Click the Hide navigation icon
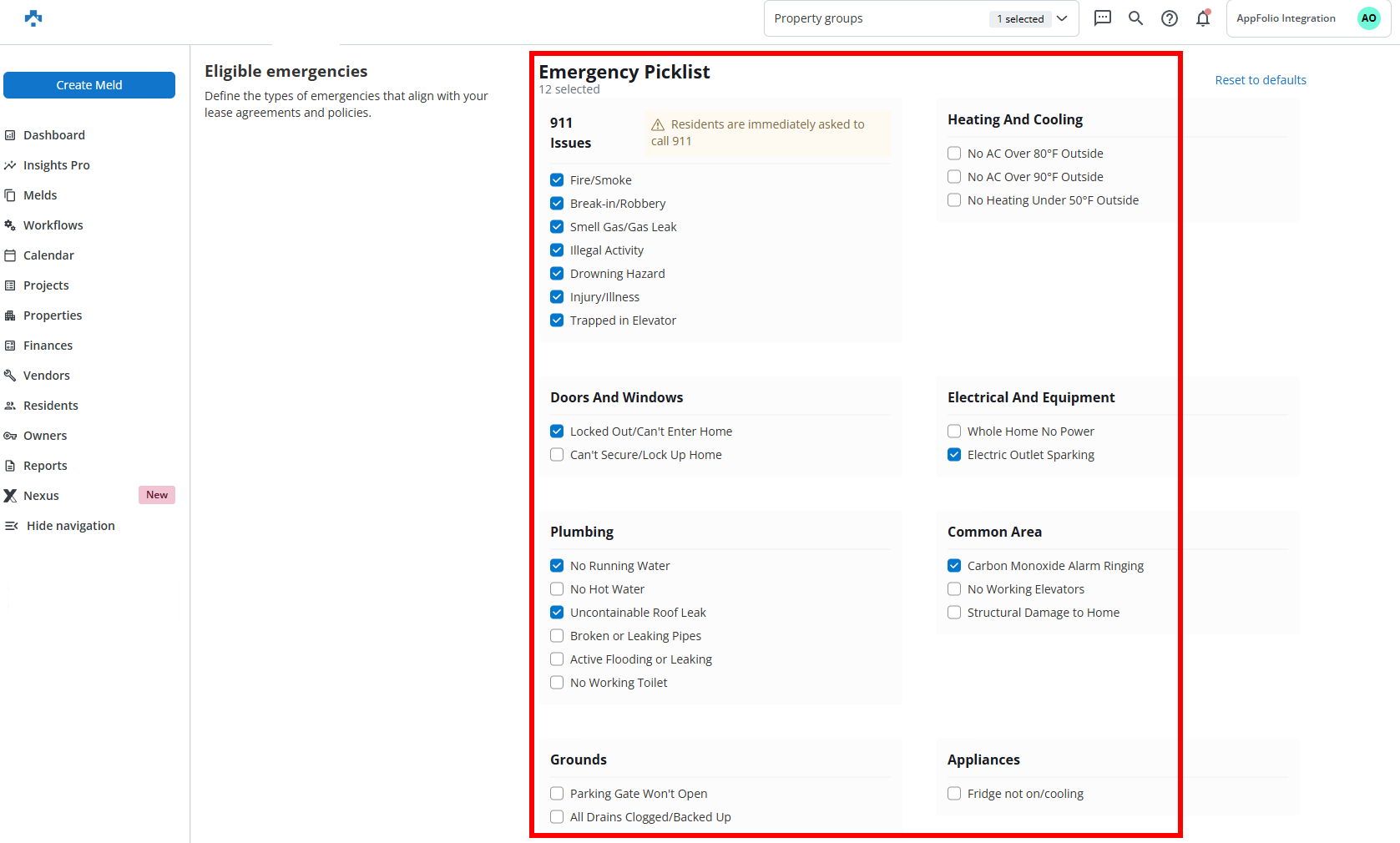 [12, 526]
